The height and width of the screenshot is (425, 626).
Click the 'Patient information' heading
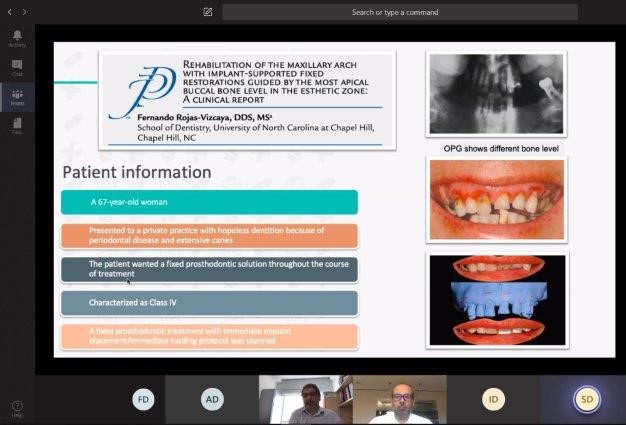(x=137, y=172)
